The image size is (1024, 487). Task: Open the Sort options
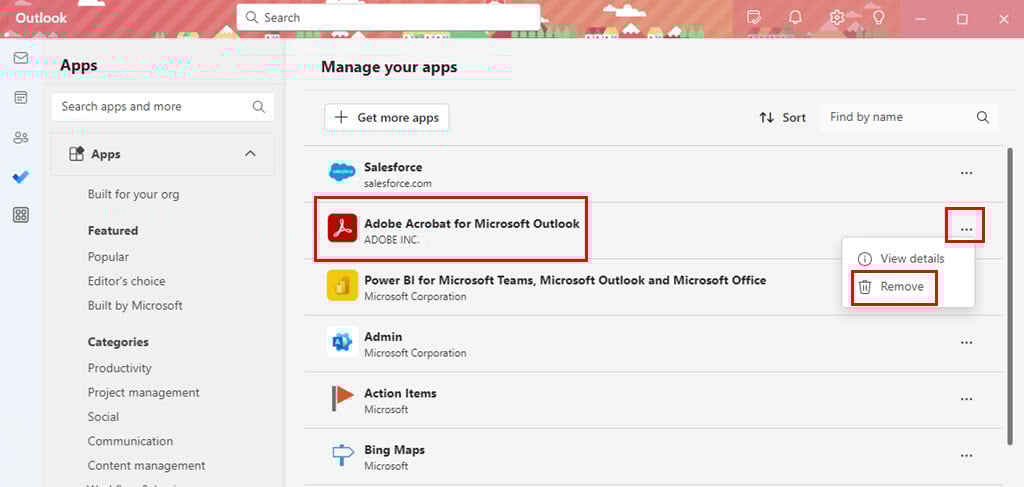tap(782, 118)
